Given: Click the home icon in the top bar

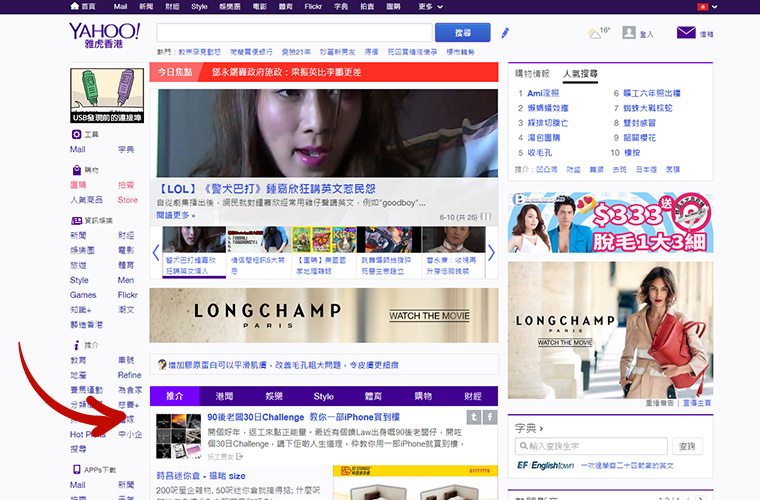Looking at the screenshot, I should tap(75, 6).
